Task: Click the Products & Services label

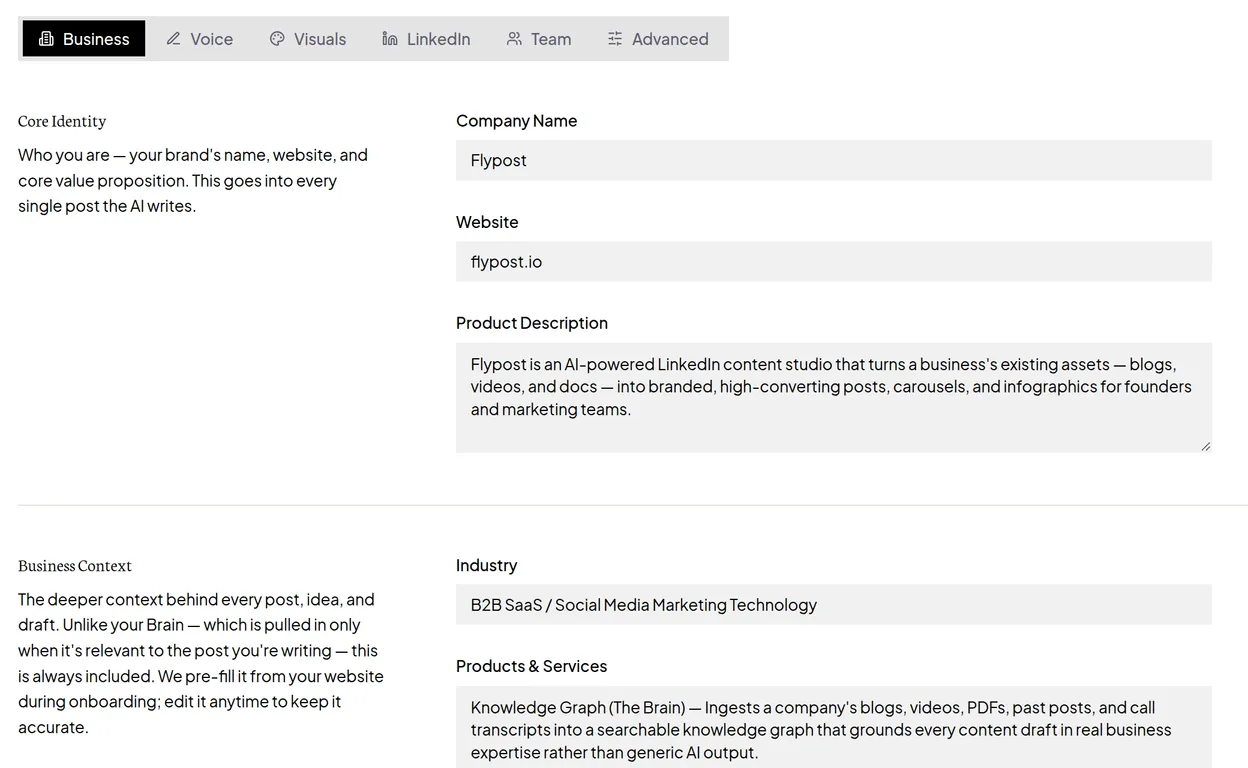Action: [x=531, y=666]
